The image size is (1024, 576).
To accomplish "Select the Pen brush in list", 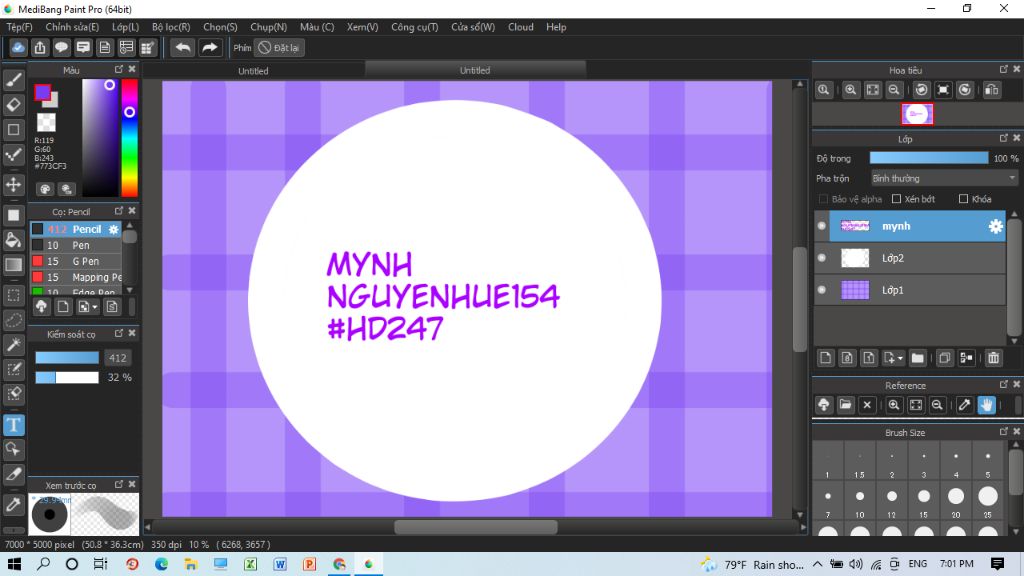I will [x=76, y=246].
